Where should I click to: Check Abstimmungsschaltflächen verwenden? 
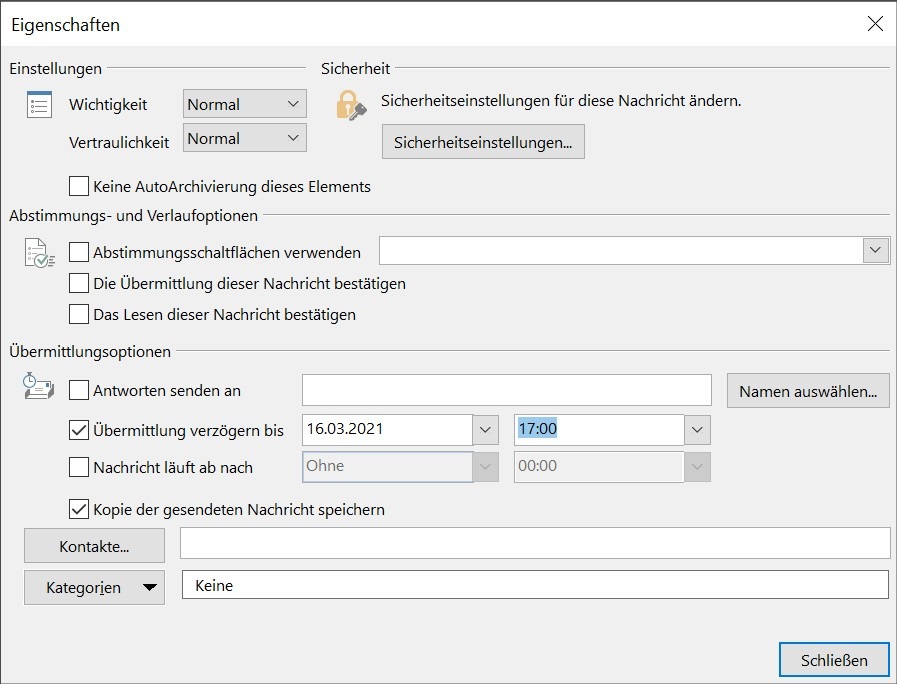77,252
